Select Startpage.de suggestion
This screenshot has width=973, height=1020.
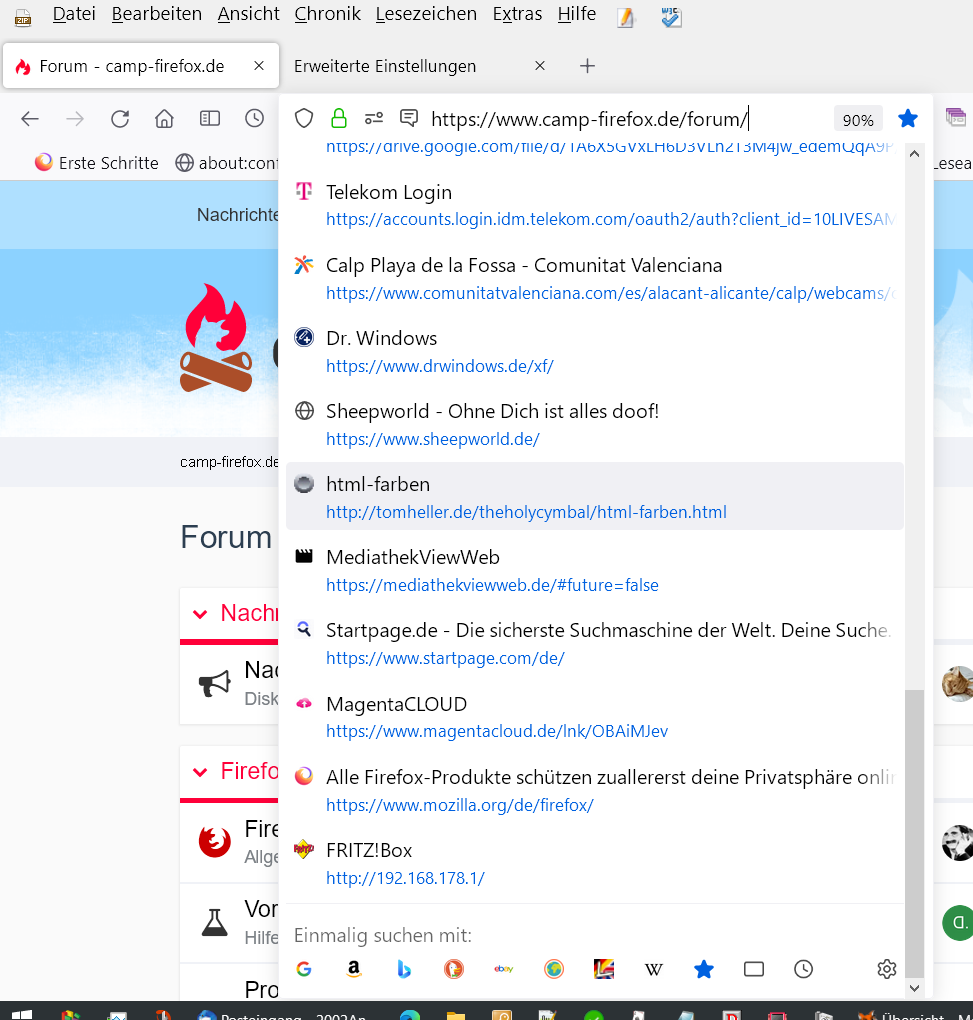click(x=595, y=643)
